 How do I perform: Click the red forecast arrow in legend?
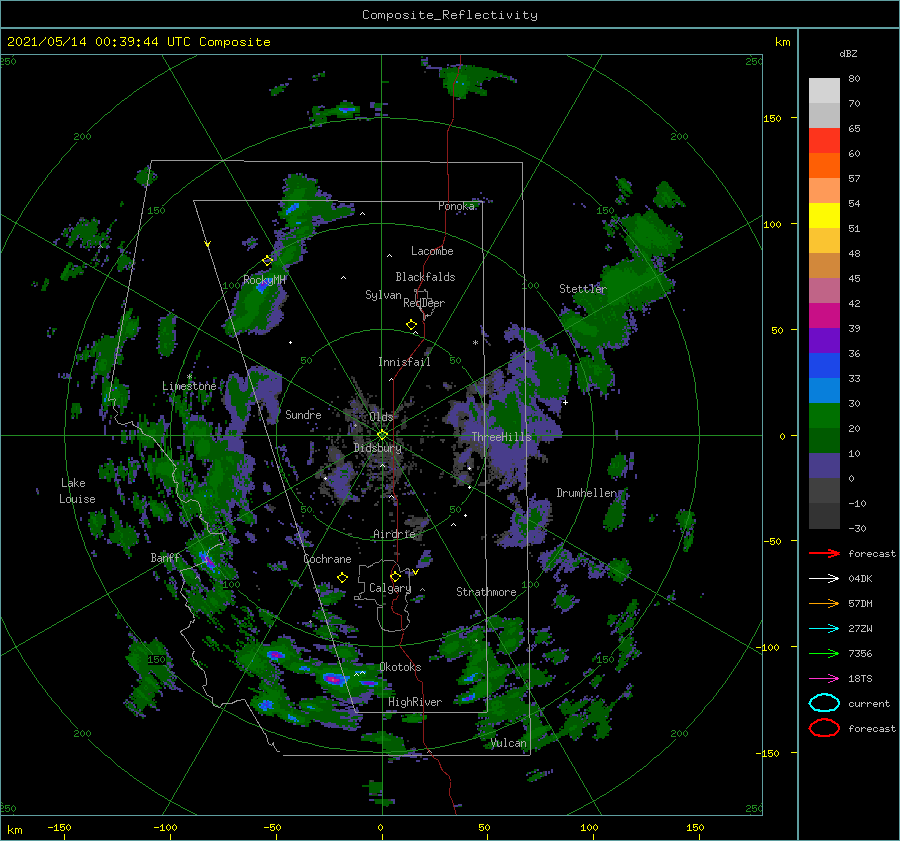824,553
